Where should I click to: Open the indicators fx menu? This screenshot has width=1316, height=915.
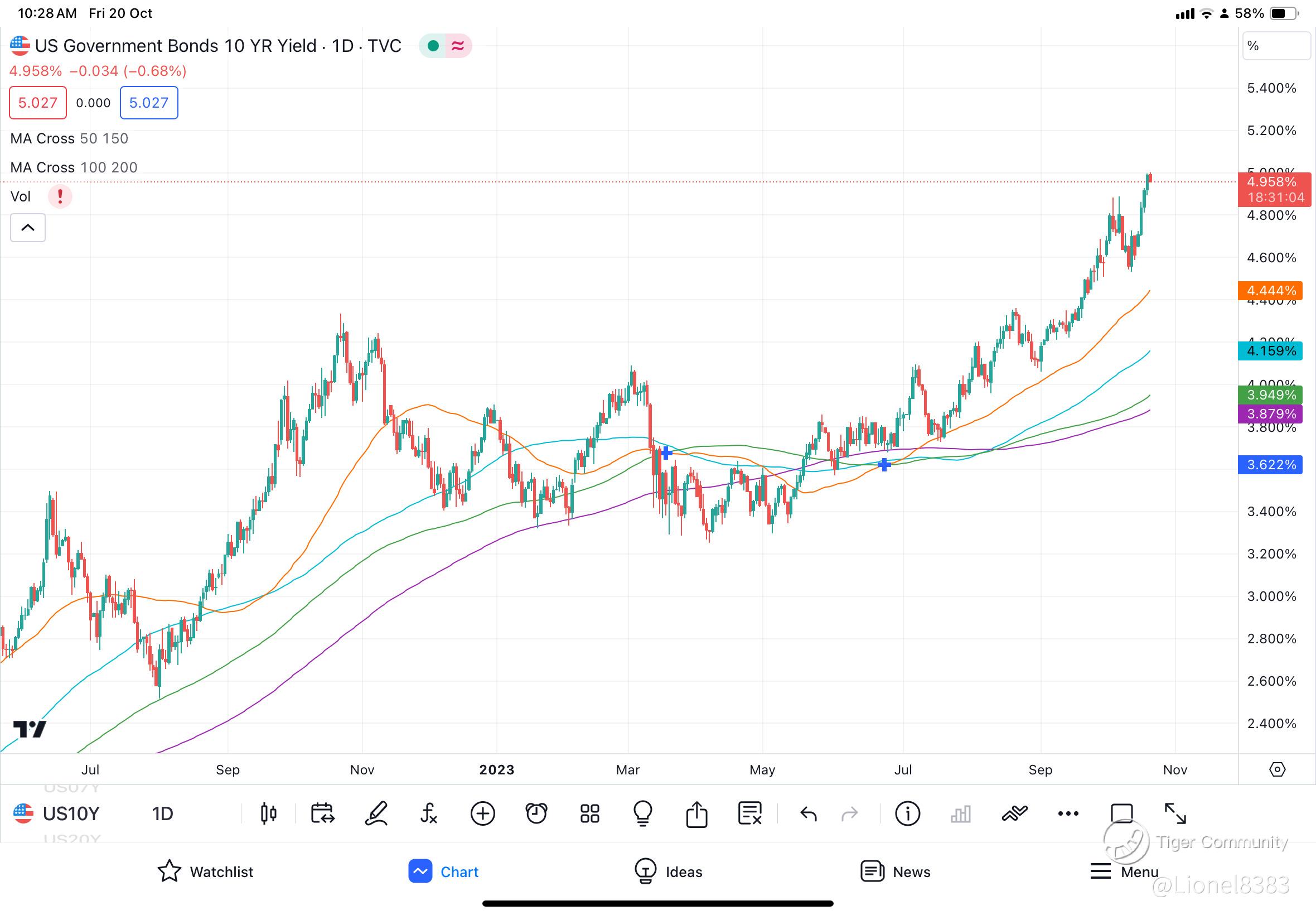click(x=429, y=813)
